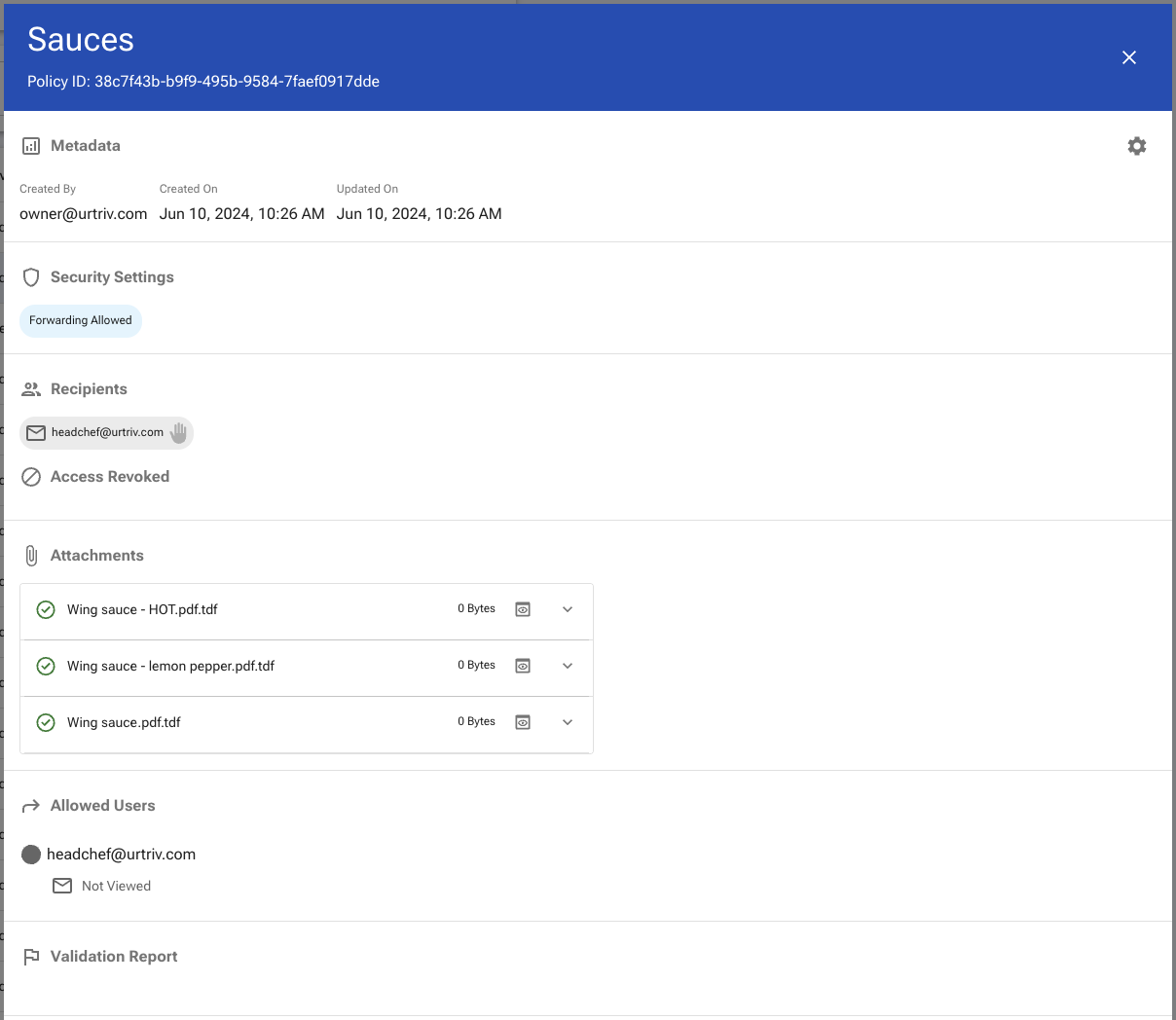This screenshot has width=1176, height=1020.
Task: Select the Forwarding Allowed chip
Action: (x=80, y=320)
